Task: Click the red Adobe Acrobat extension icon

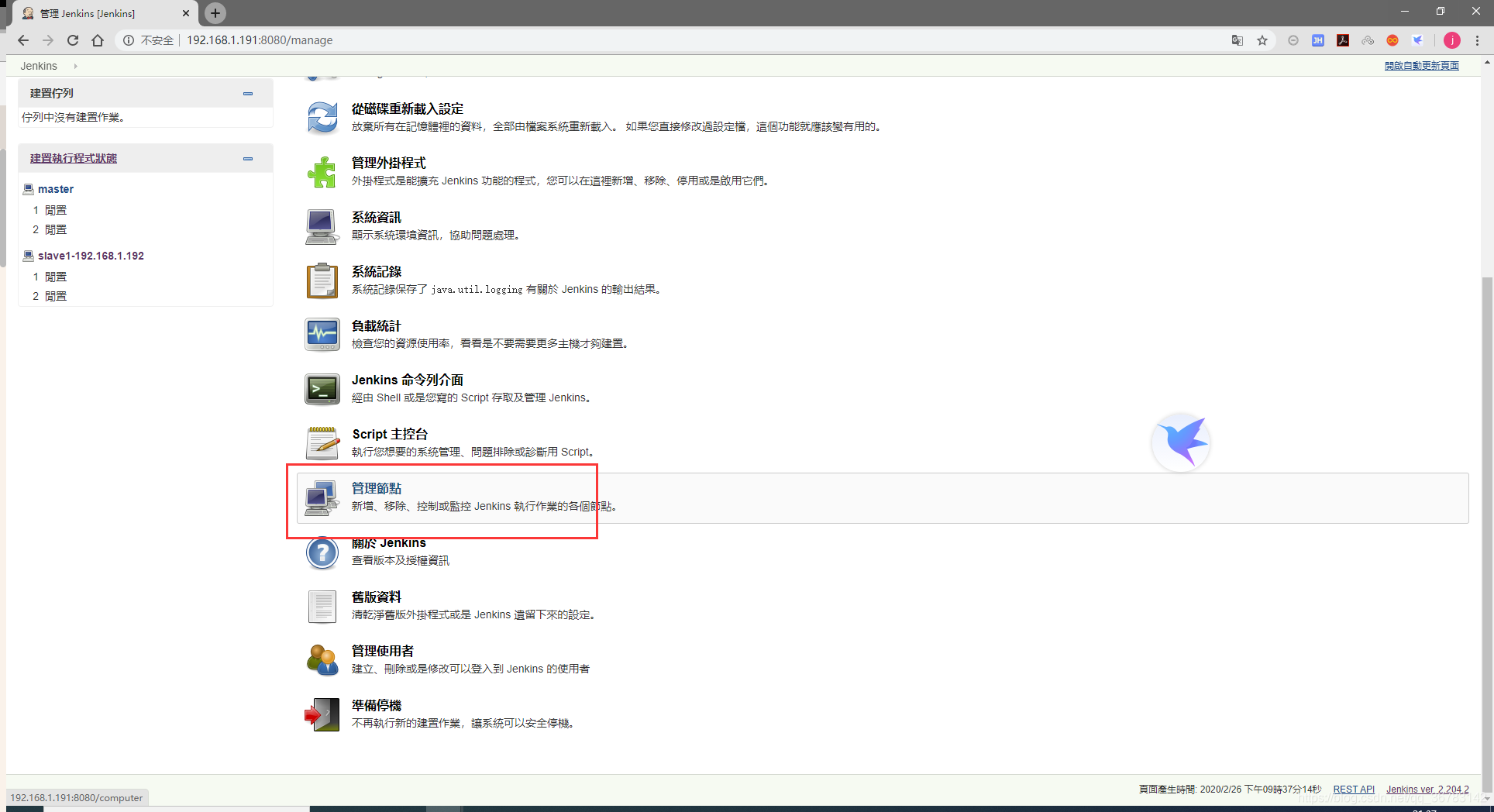Action: tap(1343, 40)
